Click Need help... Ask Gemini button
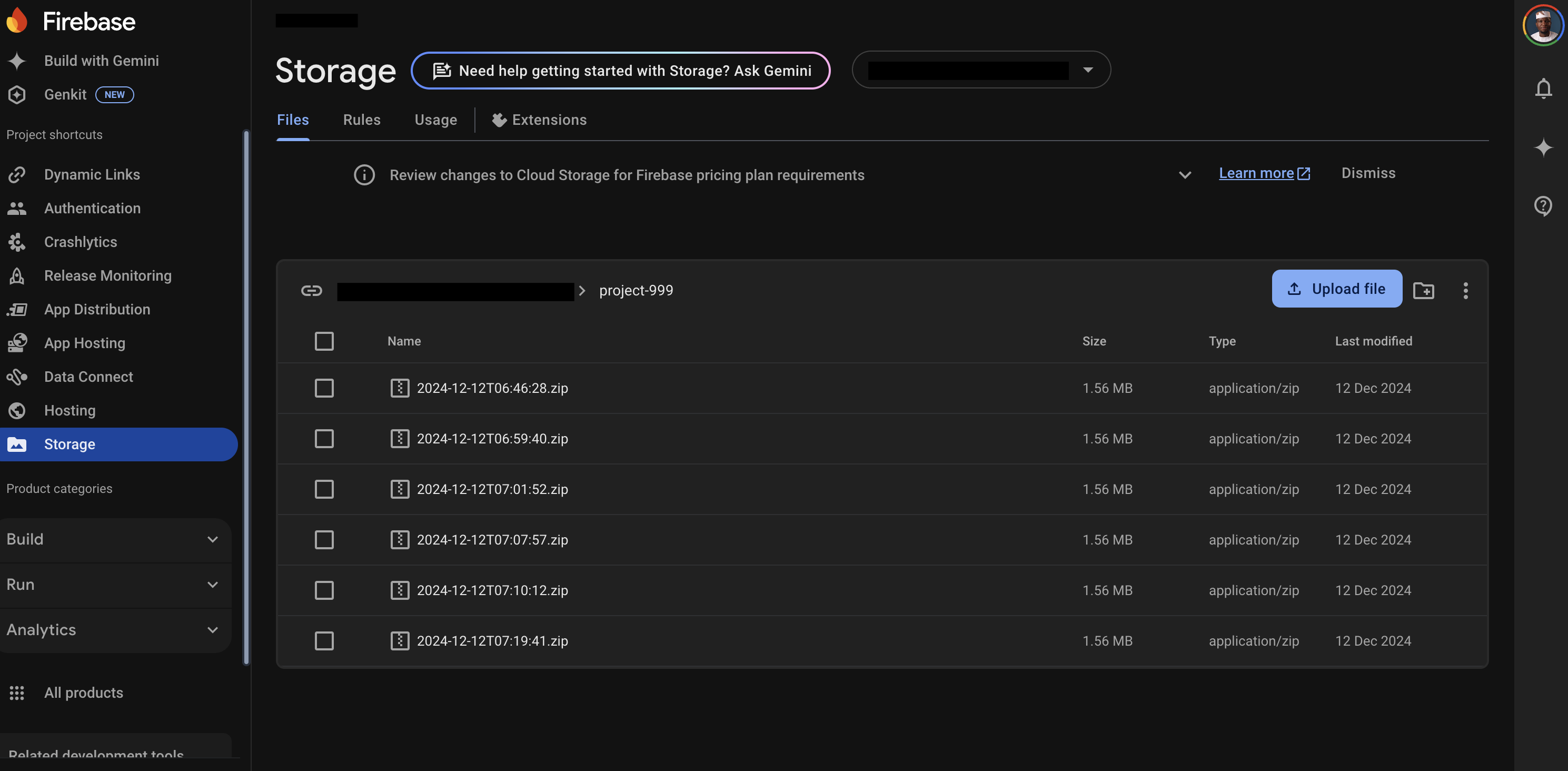Screen dimensions: 1568x771 [x=620, y=71]
